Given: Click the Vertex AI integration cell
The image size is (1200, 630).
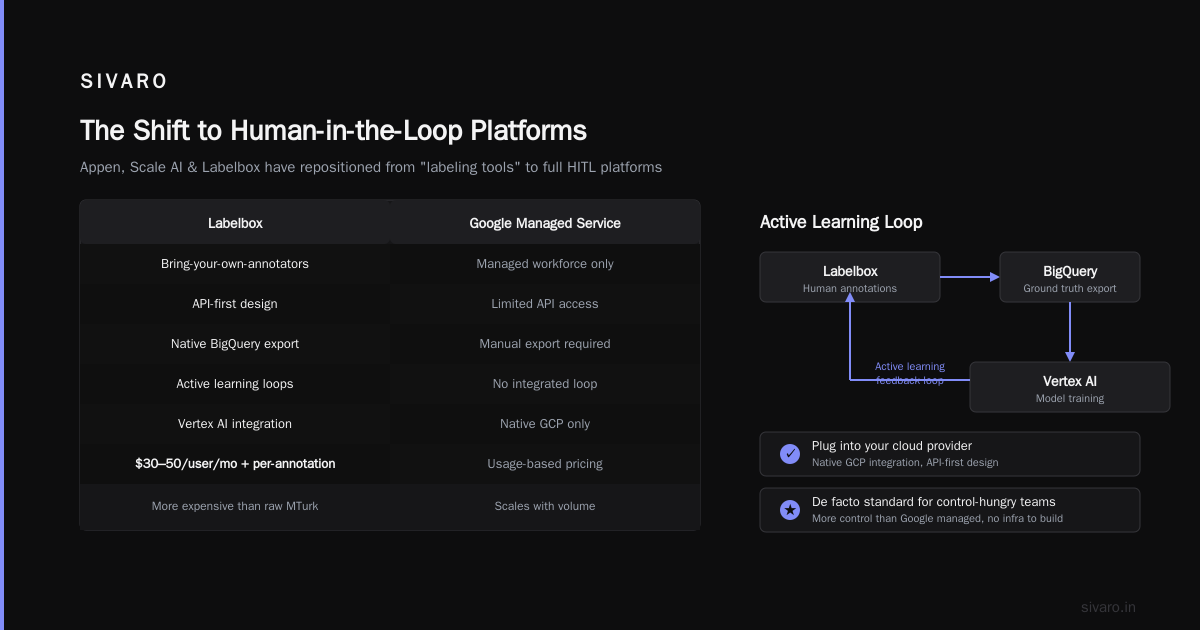Looking at the screenshot, I should (x=235, y=424).
